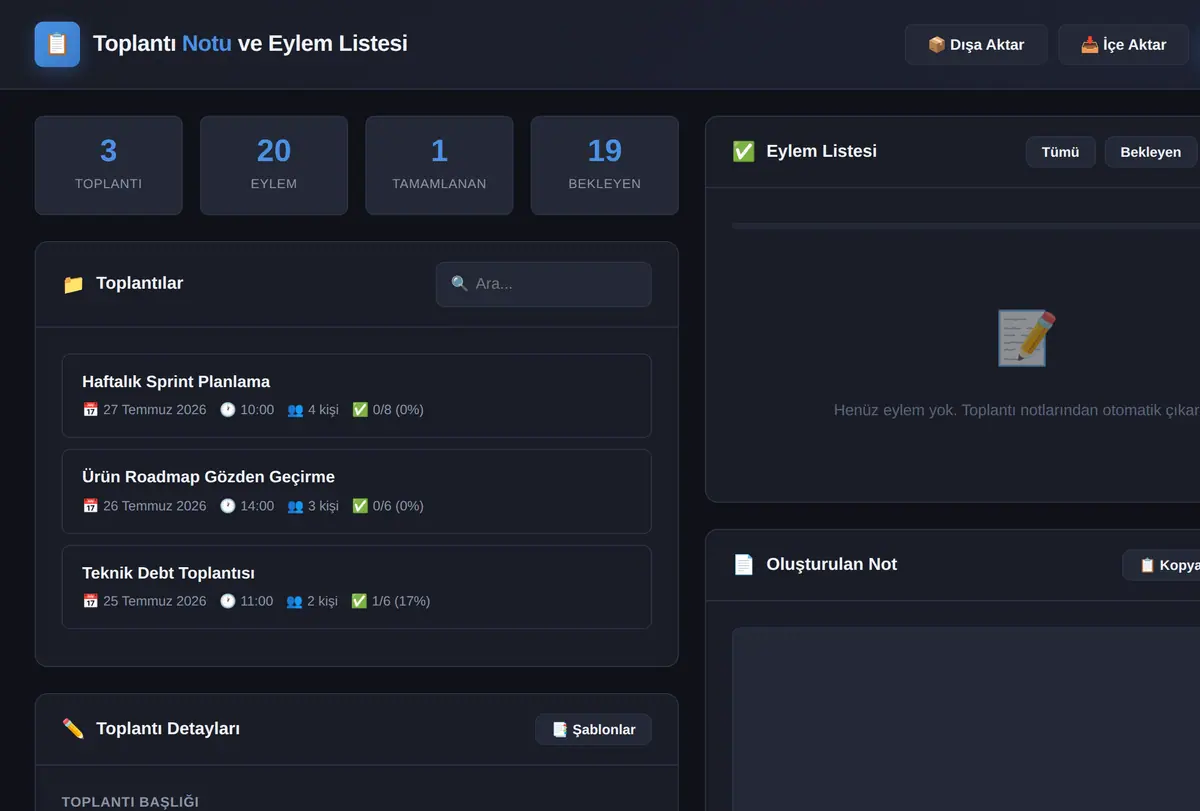The width and height of the screenshot is (1200, 811).
Task: Click the date 27 Temmuz 2026
Action: click(x=155, y=410)
